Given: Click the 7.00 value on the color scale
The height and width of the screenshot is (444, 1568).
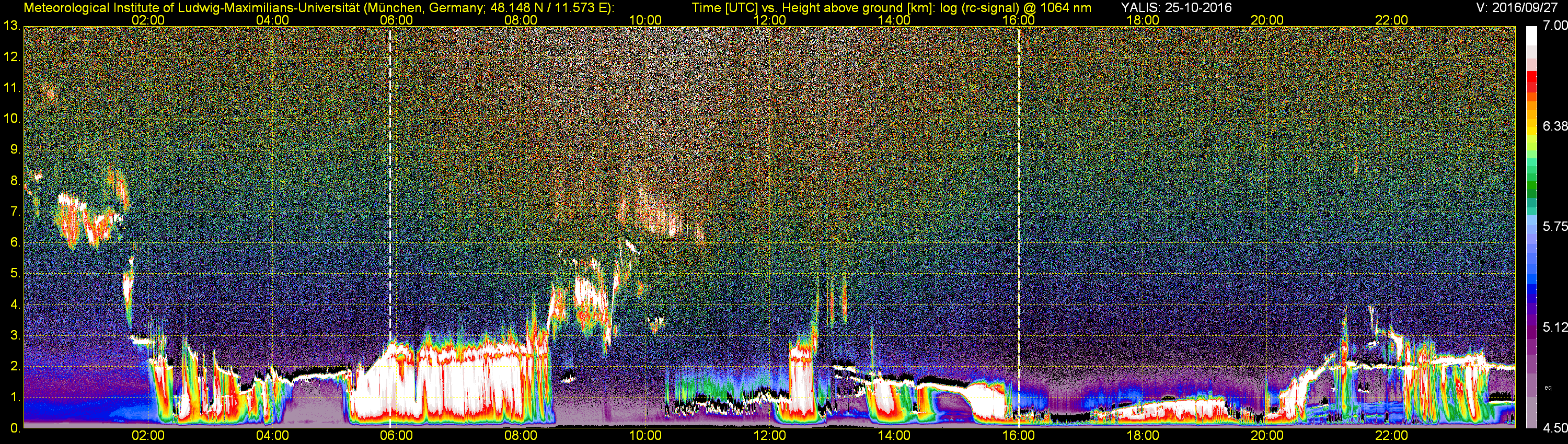Looking at the screenshot, I should [x=1554, y=26].
